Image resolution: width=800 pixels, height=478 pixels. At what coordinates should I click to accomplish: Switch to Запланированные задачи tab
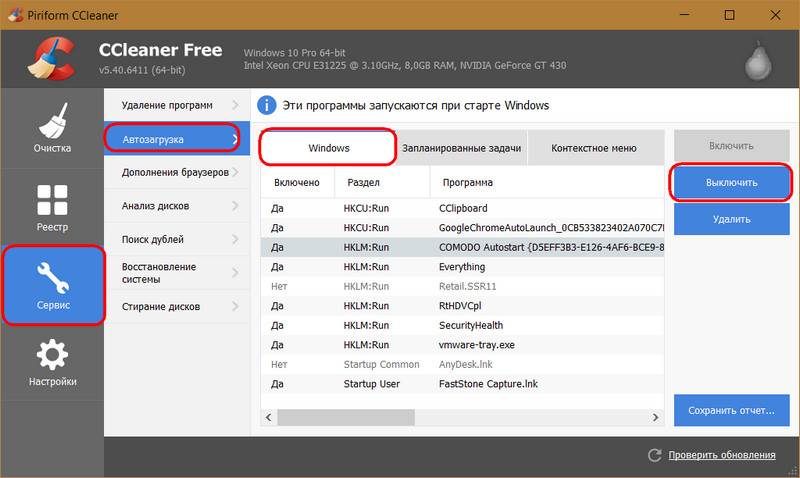(461, 148)
